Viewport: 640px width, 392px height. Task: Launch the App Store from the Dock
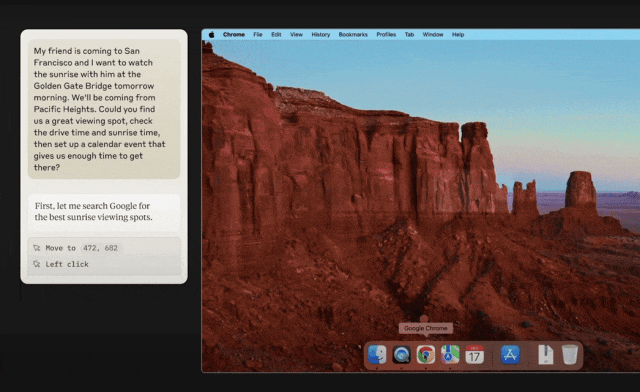pyautogui.click(x=510, y=354)
